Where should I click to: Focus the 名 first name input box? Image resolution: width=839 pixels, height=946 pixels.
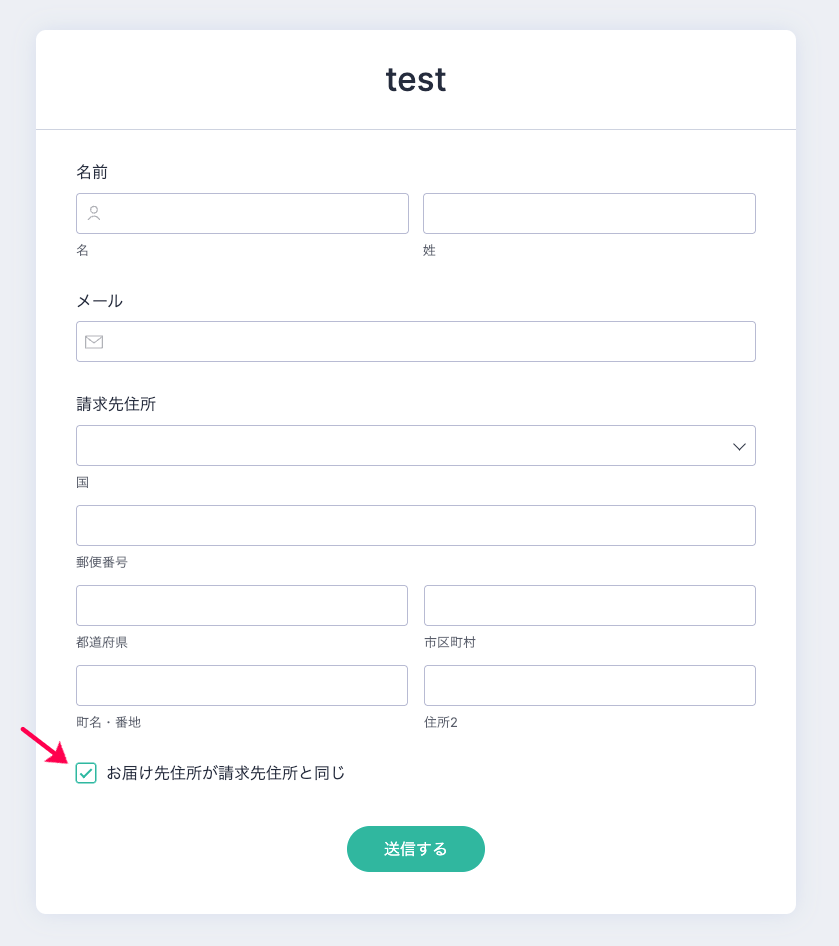256,213
